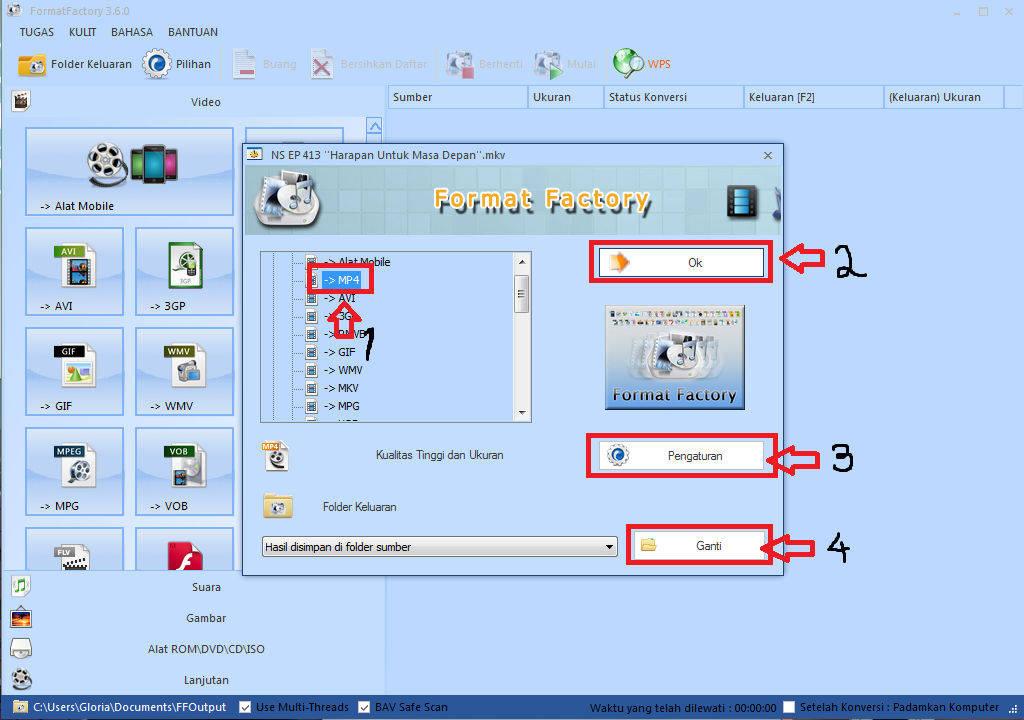Select '-> AVI' in format list

click(340, 298)
